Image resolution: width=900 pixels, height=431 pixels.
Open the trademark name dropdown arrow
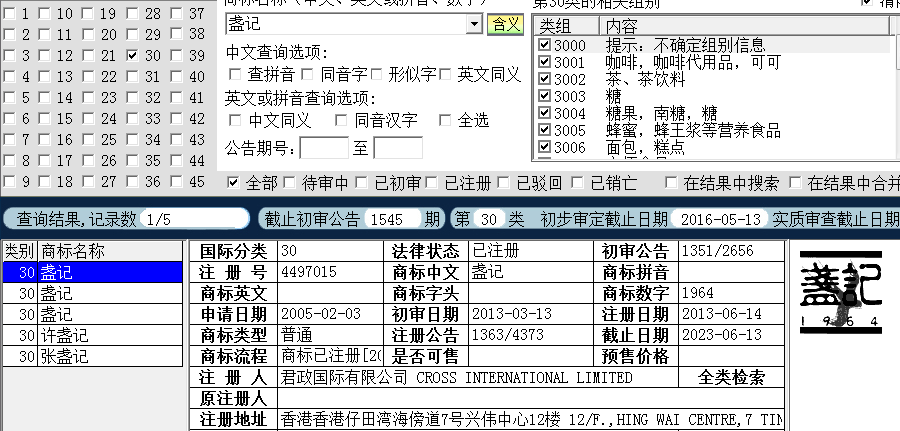(474, 24)
